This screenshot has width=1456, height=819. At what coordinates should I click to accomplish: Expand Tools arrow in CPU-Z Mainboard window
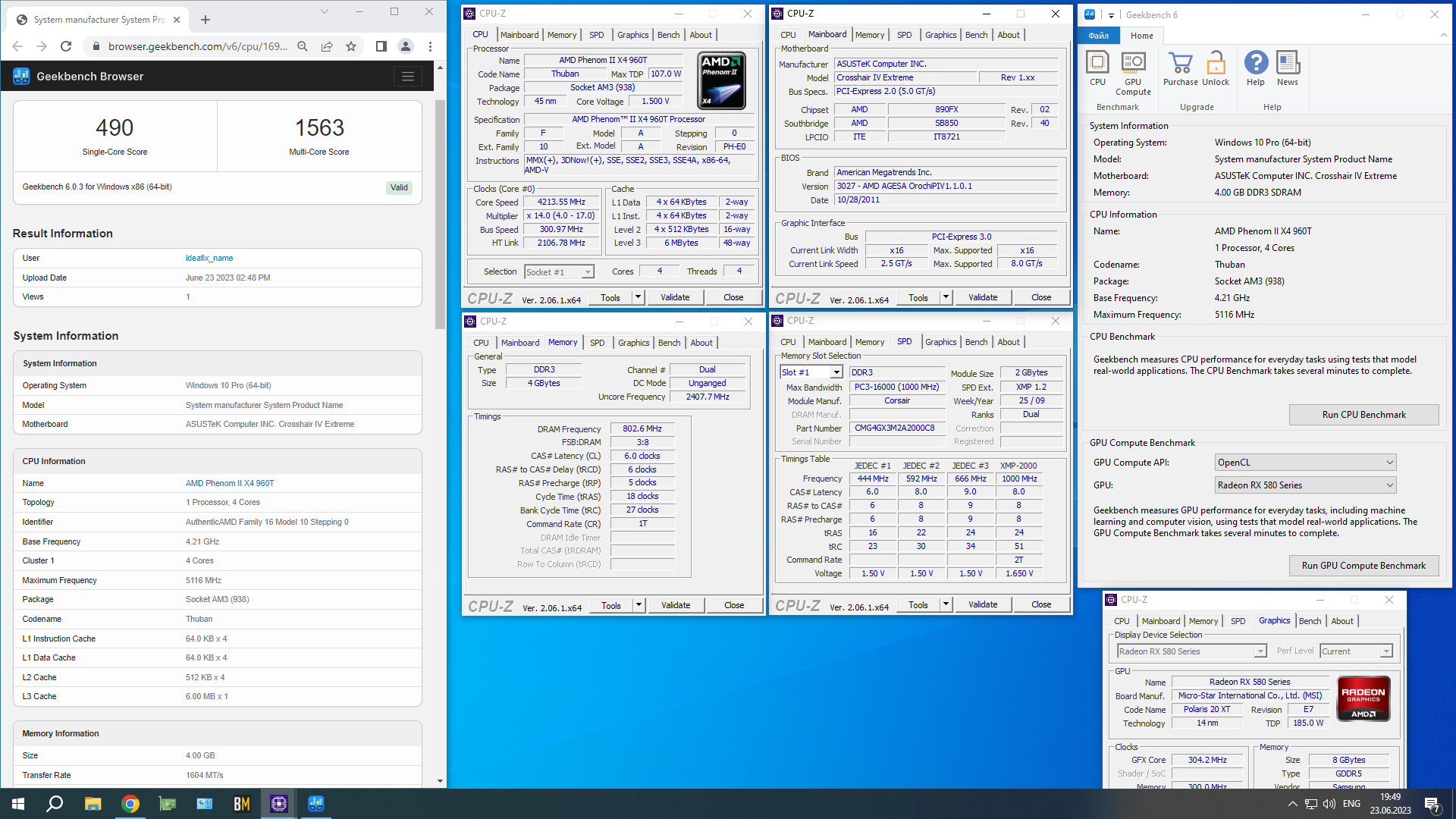pyautogui.click(x=946, y=297)
